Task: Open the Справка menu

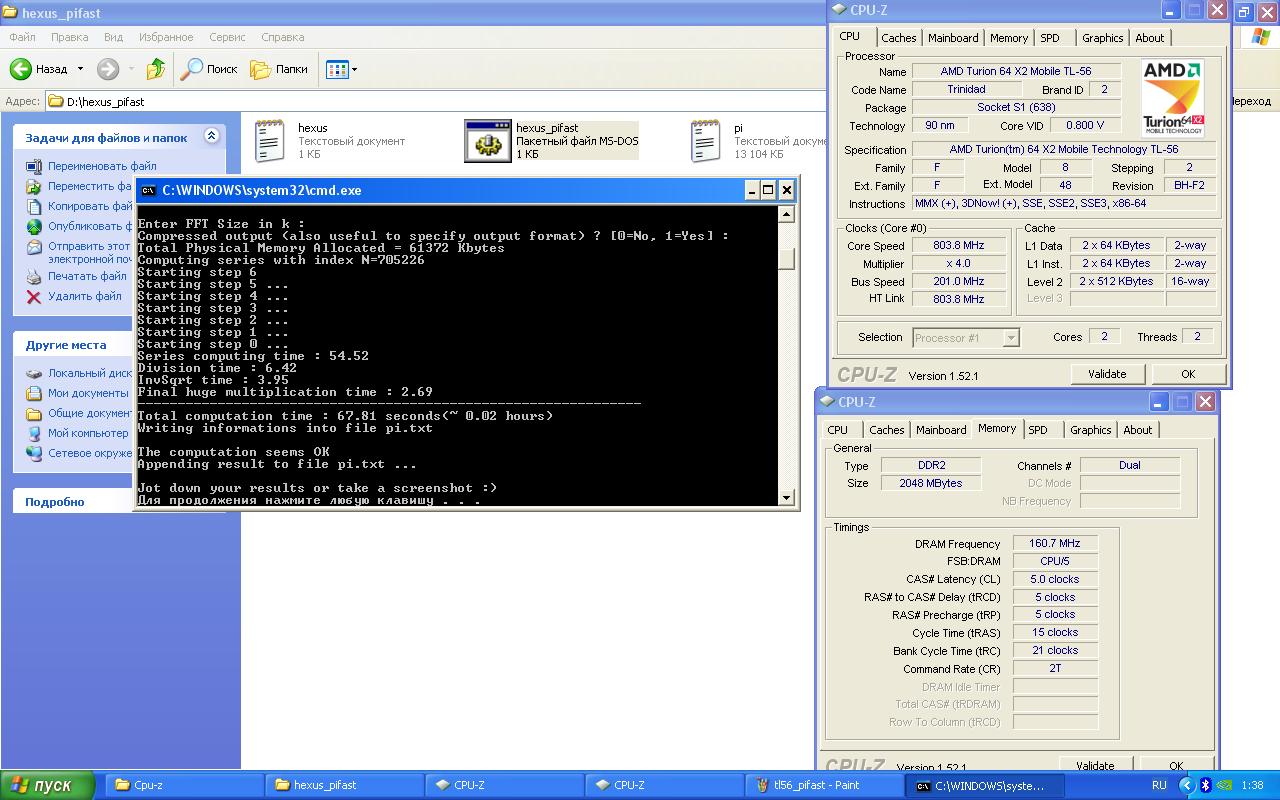Action: click(282, 37)
